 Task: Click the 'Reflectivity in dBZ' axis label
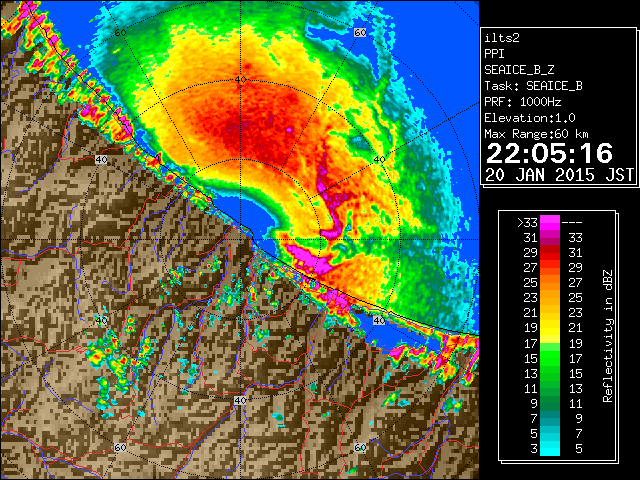pos(608,336)
